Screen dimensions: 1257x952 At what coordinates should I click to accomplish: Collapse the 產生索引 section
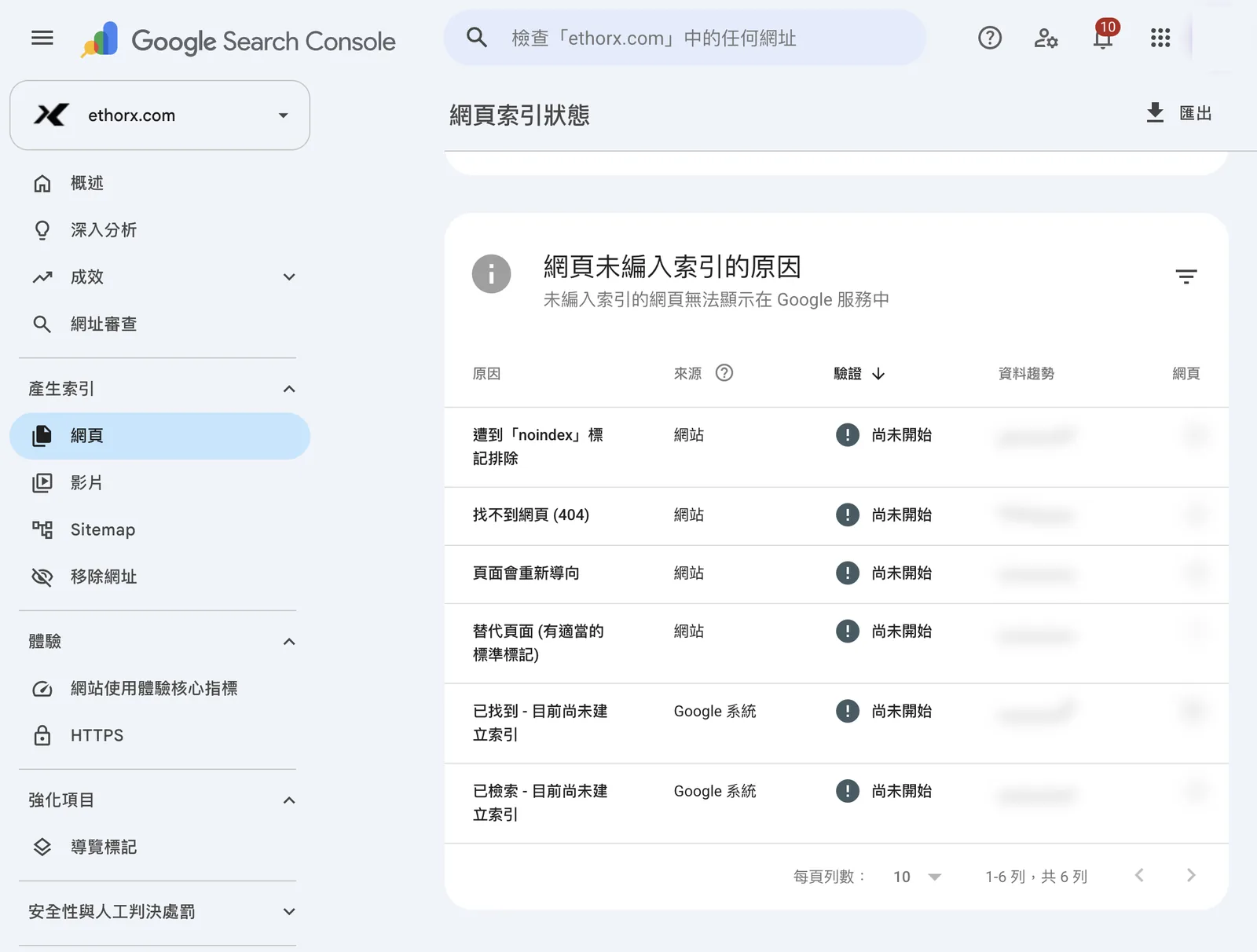[x=289, y=389]
